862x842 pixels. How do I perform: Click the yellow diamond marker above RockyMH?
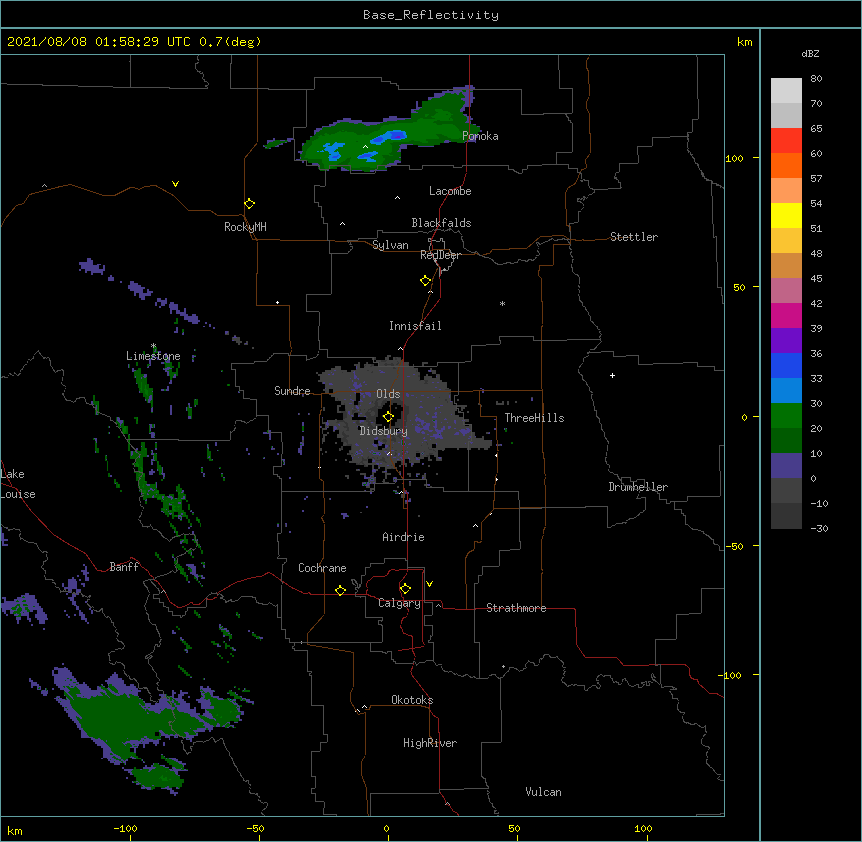point(249,204)
